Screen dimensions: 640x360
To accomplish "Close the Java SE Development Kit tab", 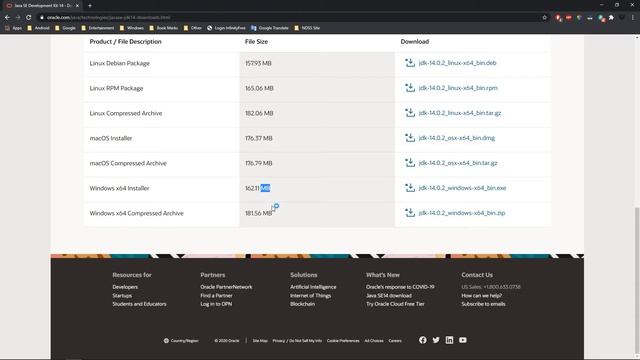I will (77, 6).
